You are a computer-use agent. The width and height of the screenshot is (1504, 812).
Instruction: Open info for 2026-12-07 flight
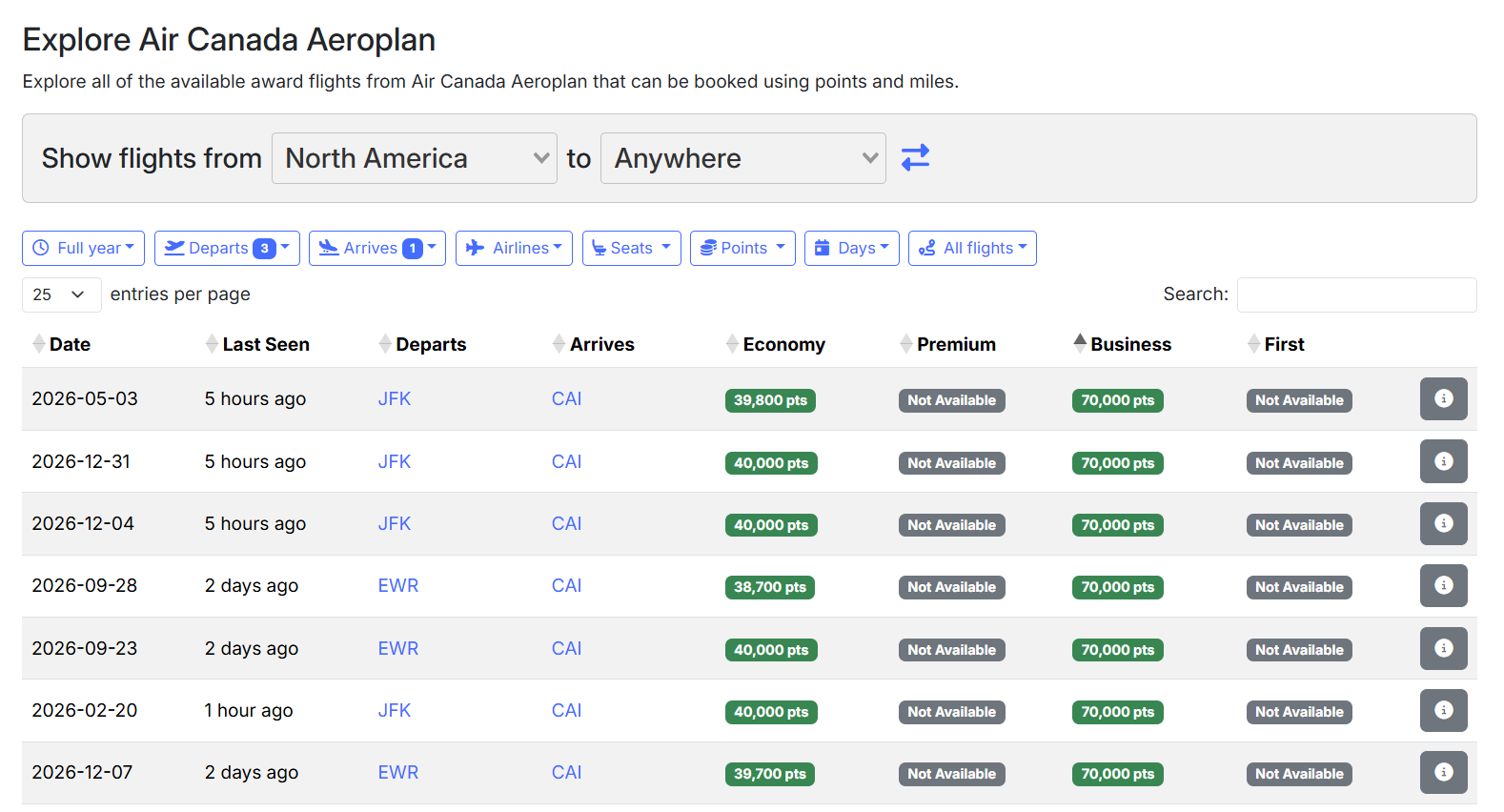(1443, 772)
